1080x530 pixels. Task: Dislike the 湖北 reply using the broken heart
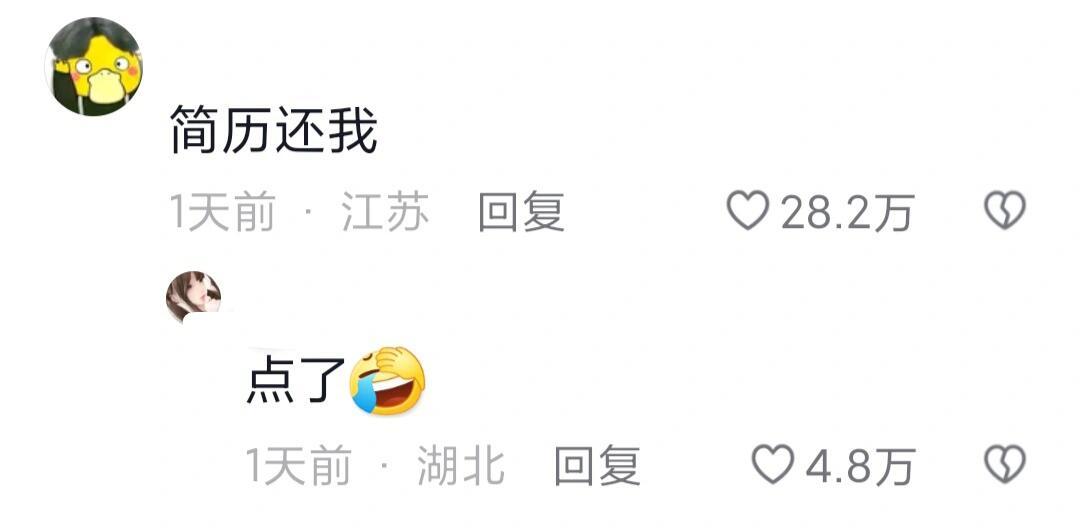click(x=1005, y=464)
